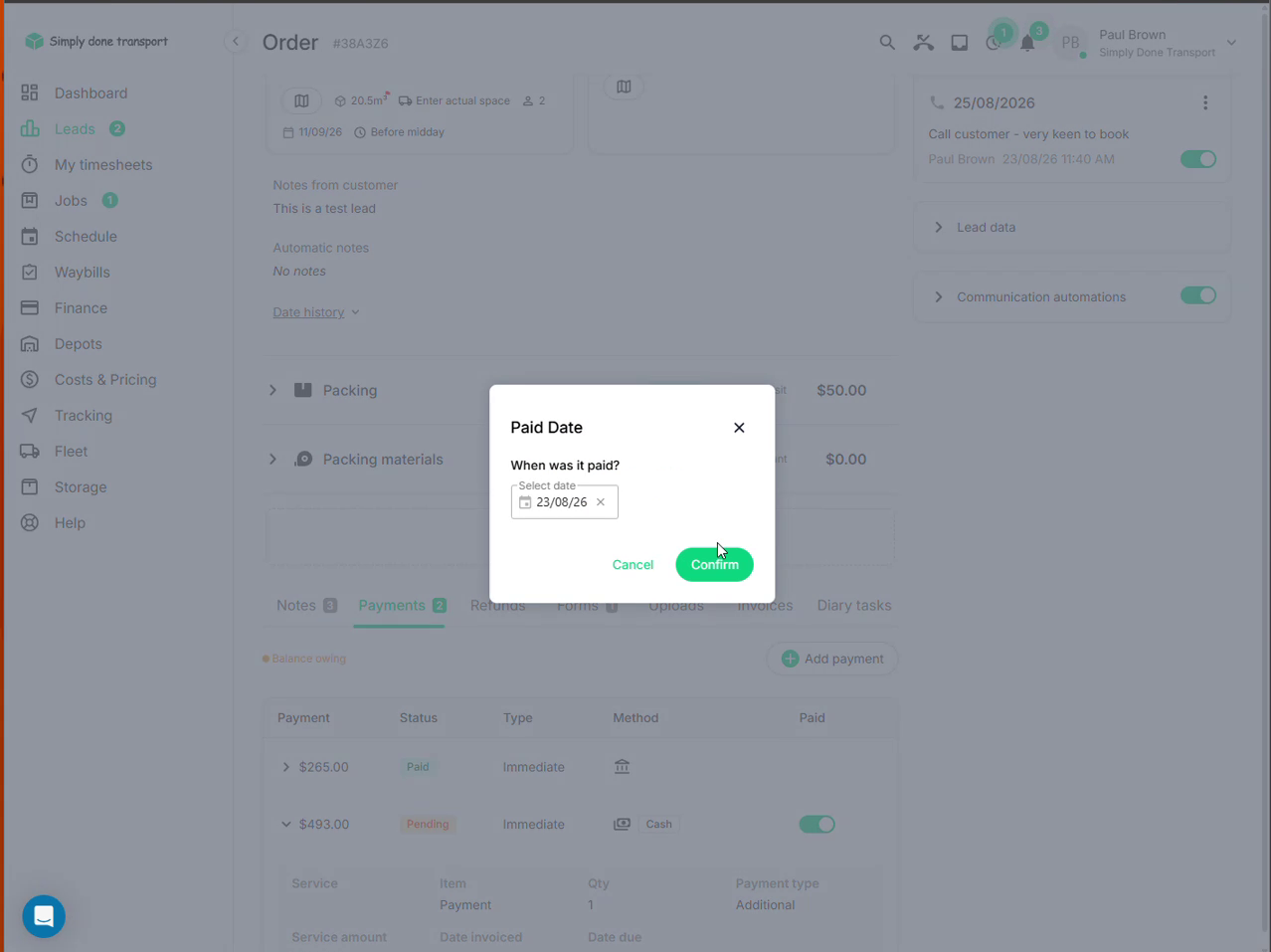Toggle the Call customer task switch
The image size is (1271, 952).
point(1198,159)
